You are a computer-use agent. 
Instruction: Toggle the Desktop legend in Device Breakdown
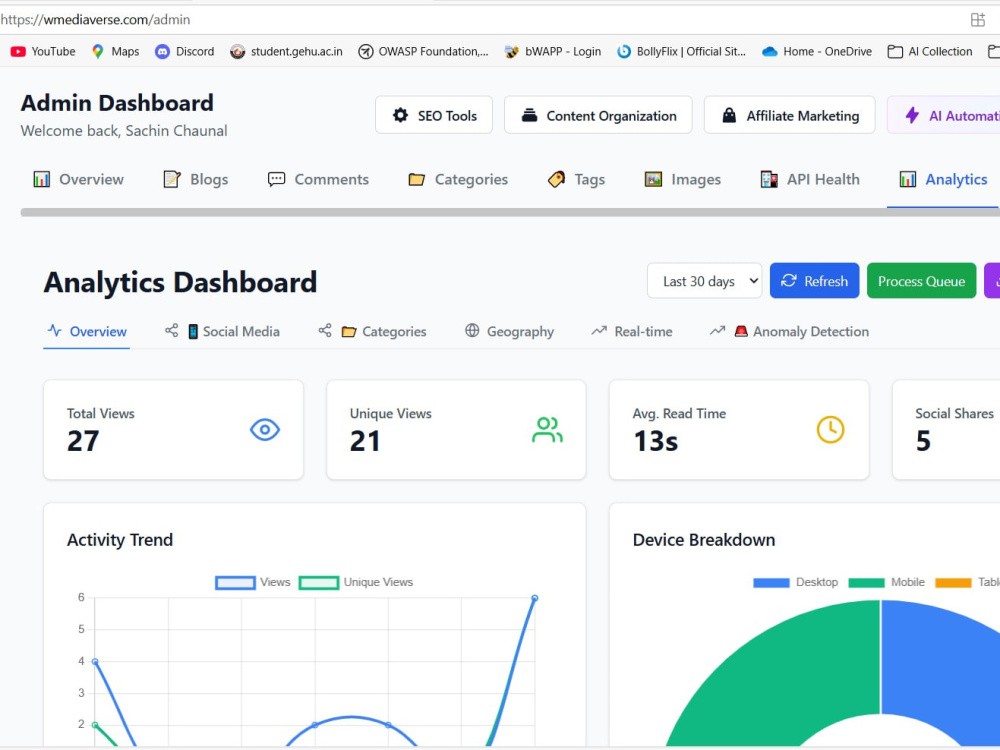point(795,582)
